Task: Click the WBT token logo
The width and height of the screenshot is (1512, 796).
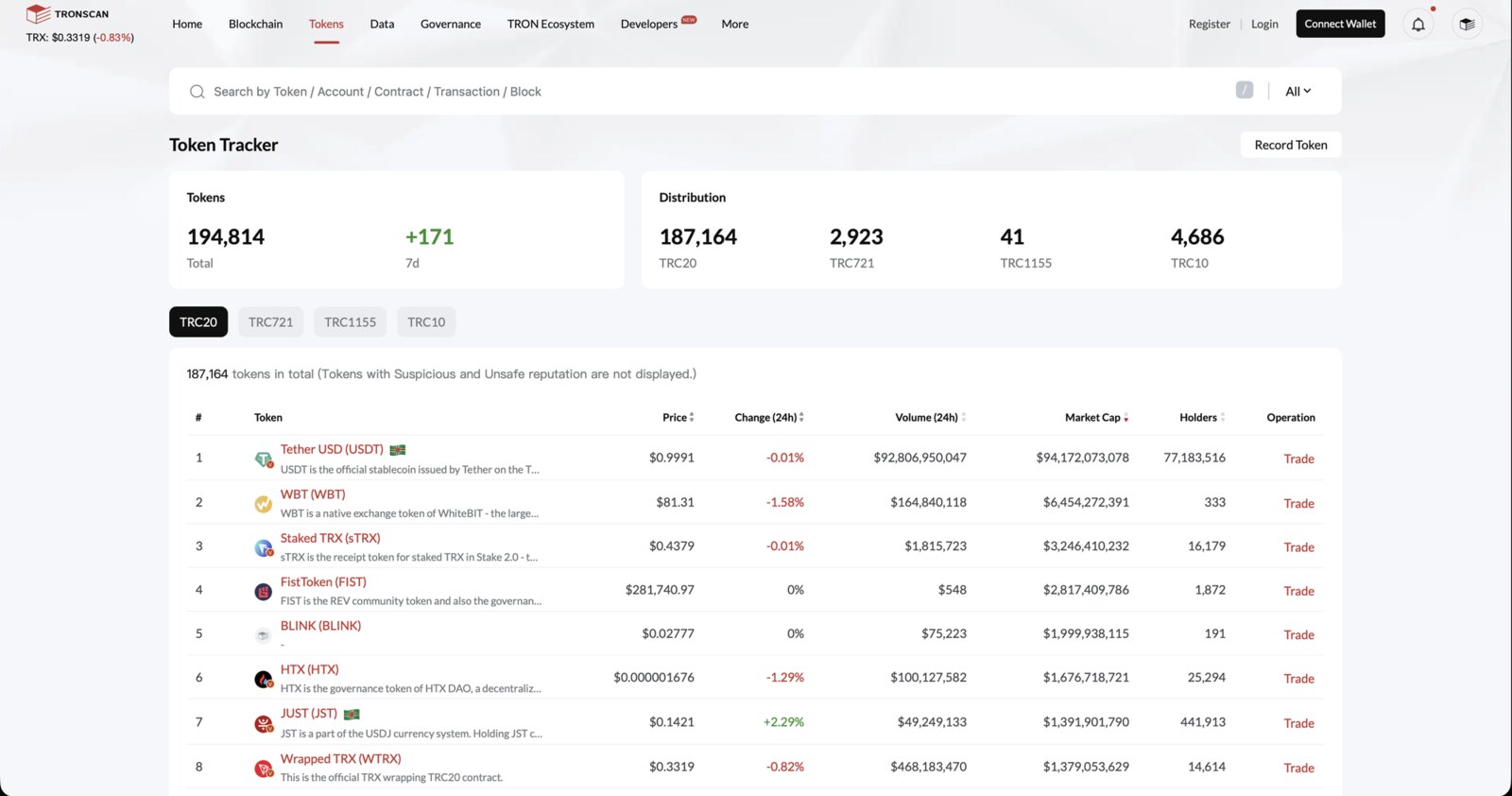Action: [264, 504]
